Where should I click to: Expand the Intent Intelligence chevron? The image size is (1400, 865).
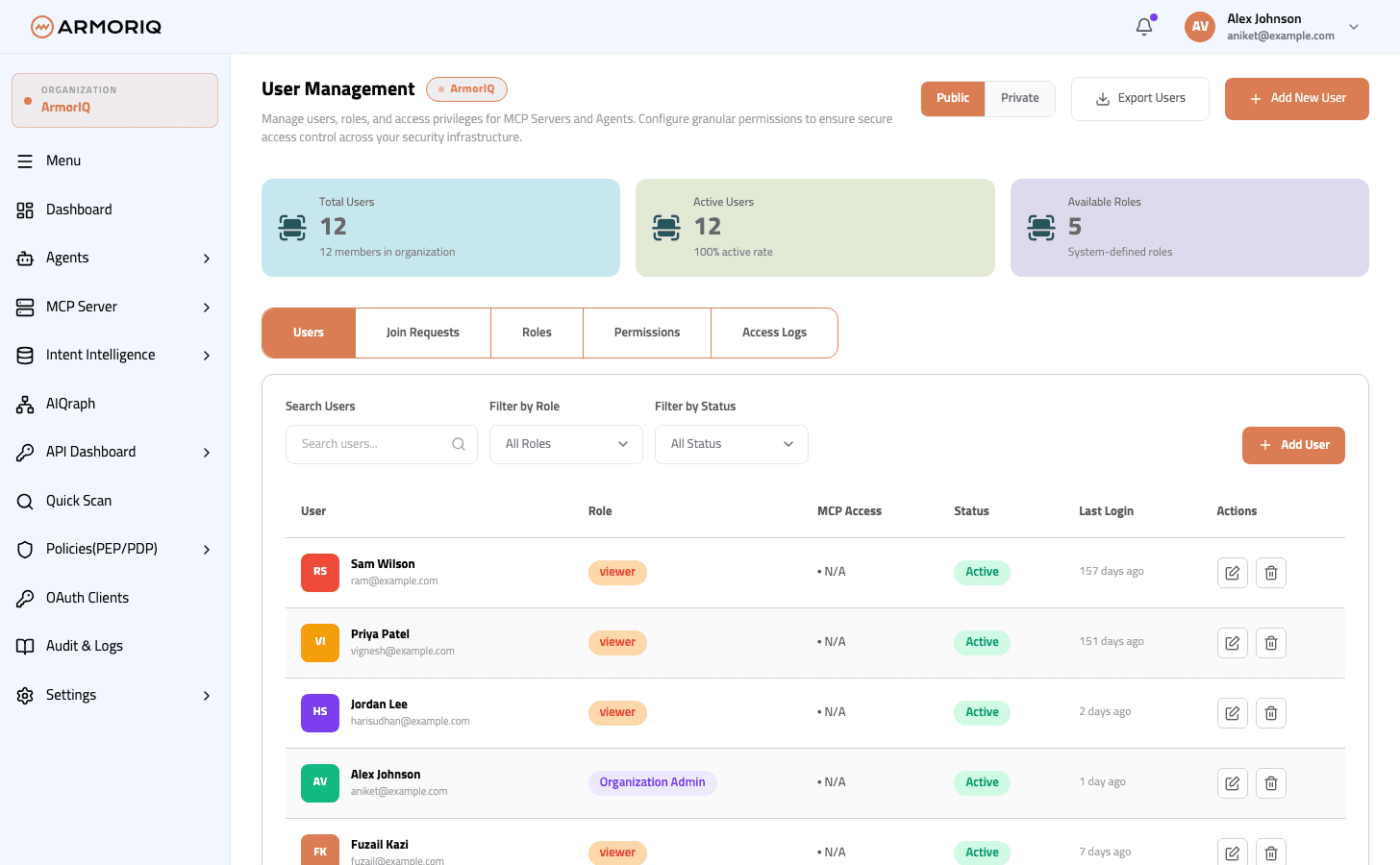[207, 356]
